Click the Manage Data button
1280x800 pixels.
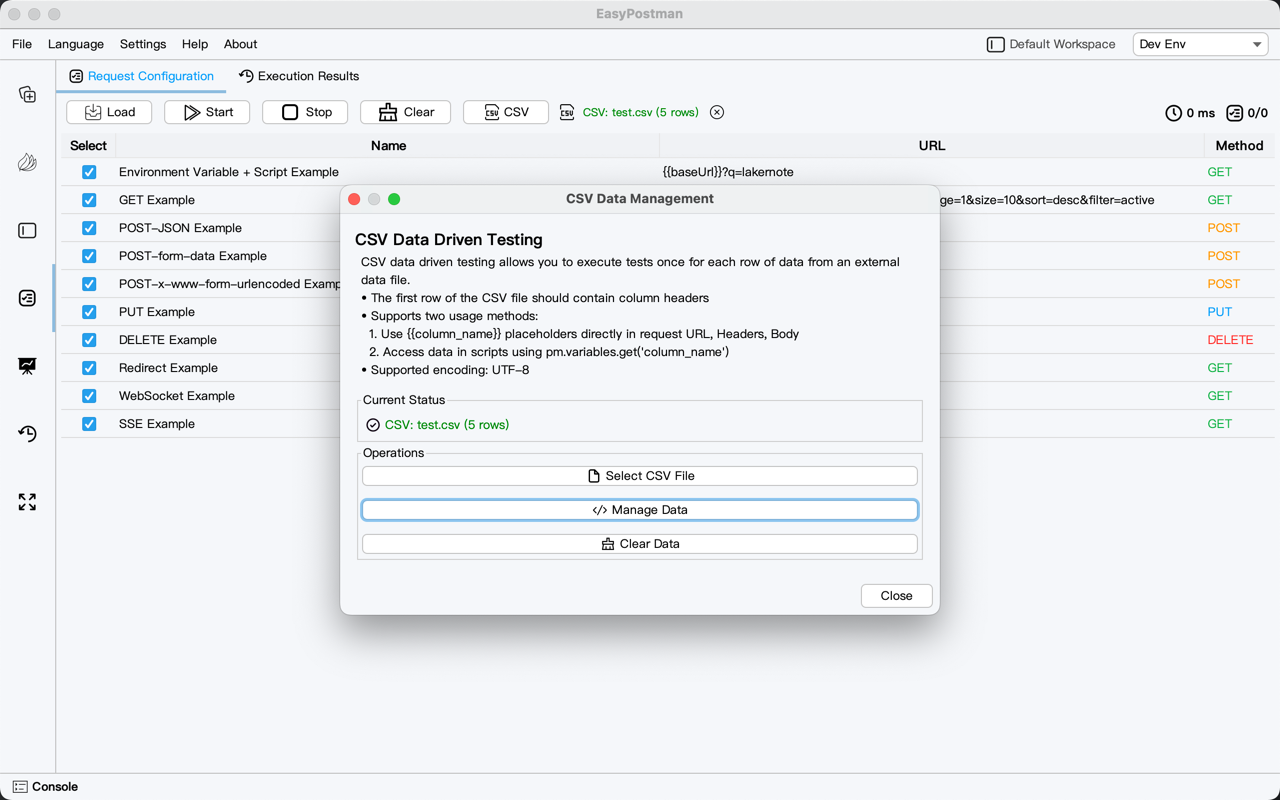[640, 510]
